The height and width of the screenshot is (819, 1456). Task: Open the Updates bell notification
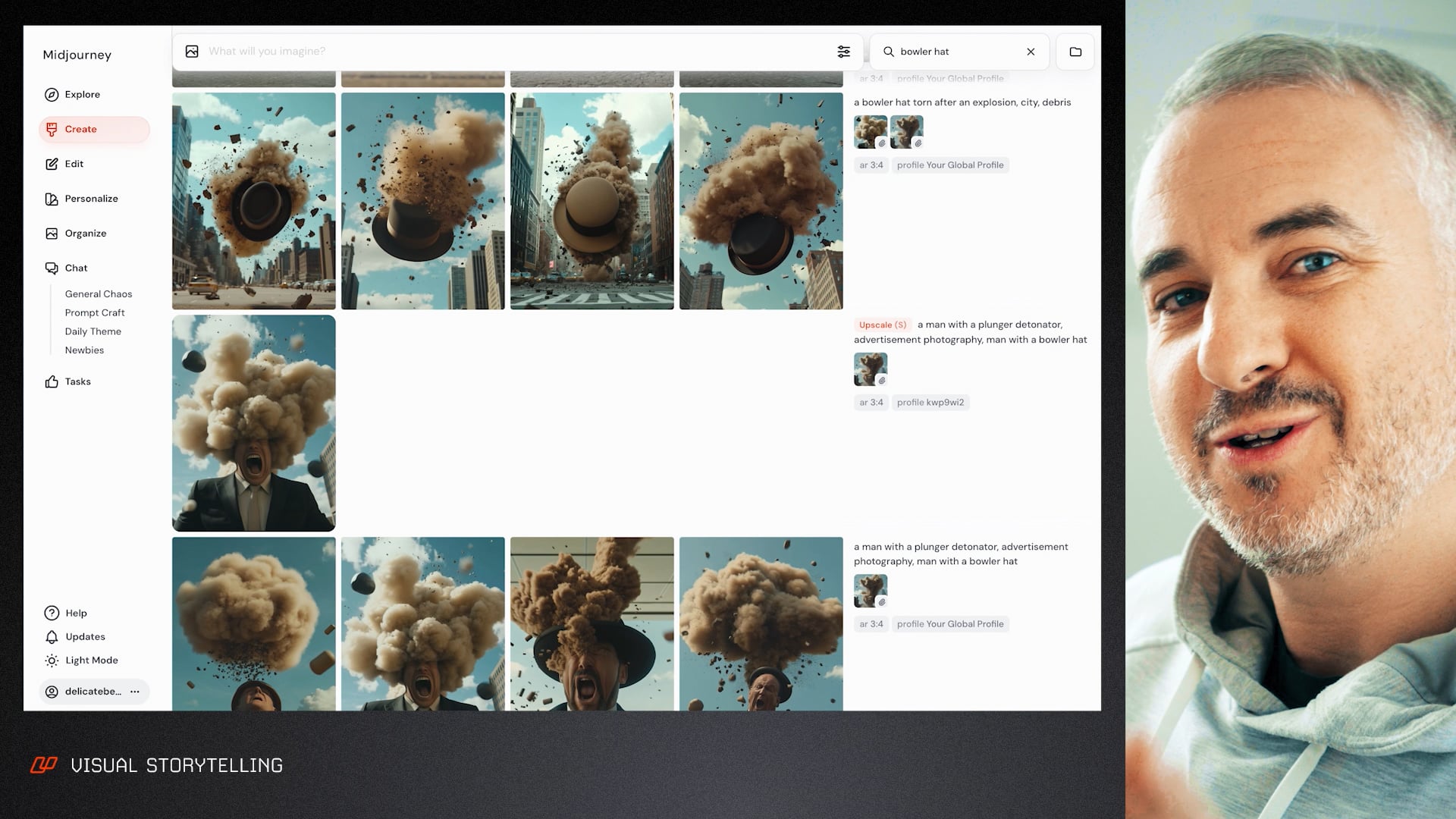click(x=51, y=636)
